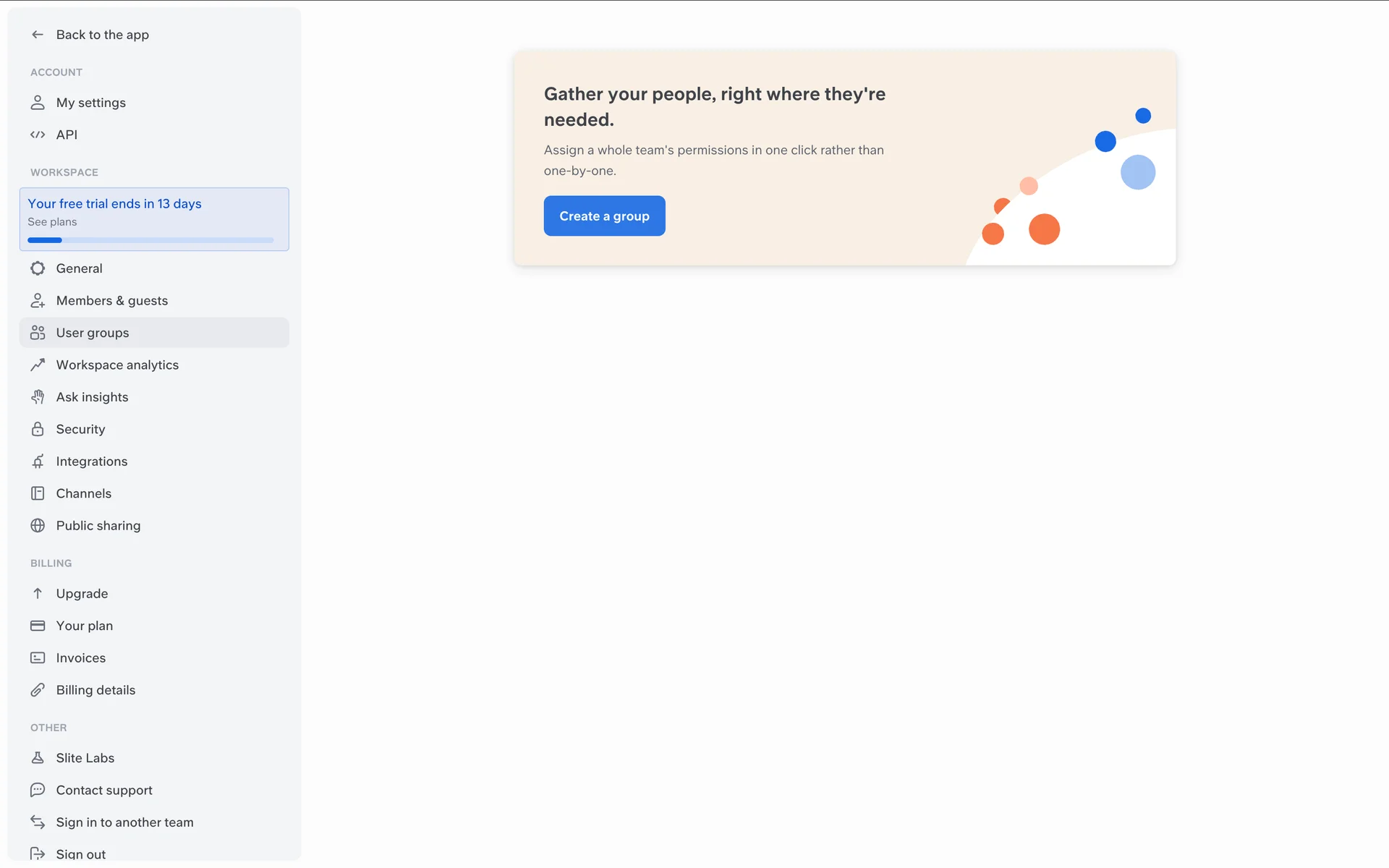Click the Public sharing globe icon
Screen dimensions: 1389x868
pos(38,526)
